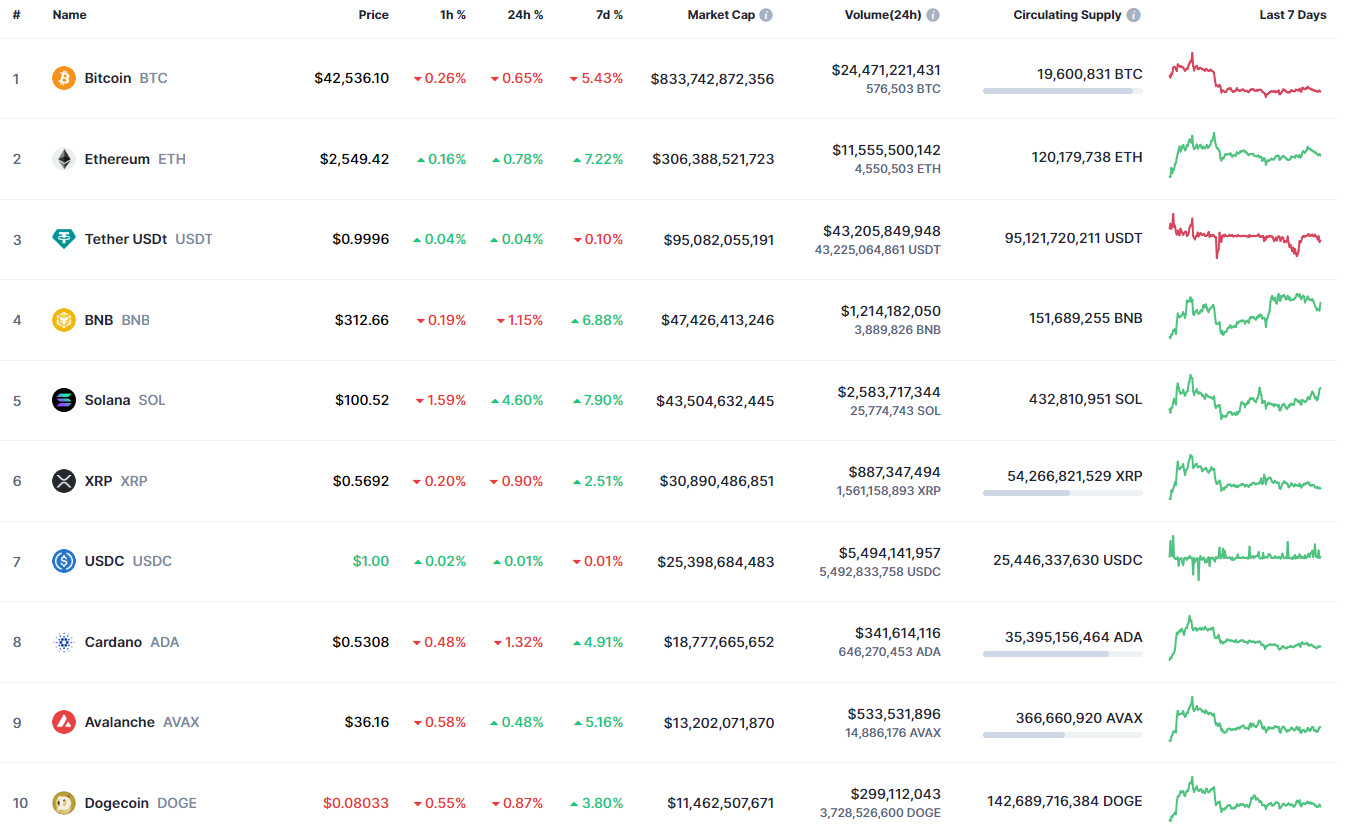Click the Tether USDt logo icon

click(64, 239)
